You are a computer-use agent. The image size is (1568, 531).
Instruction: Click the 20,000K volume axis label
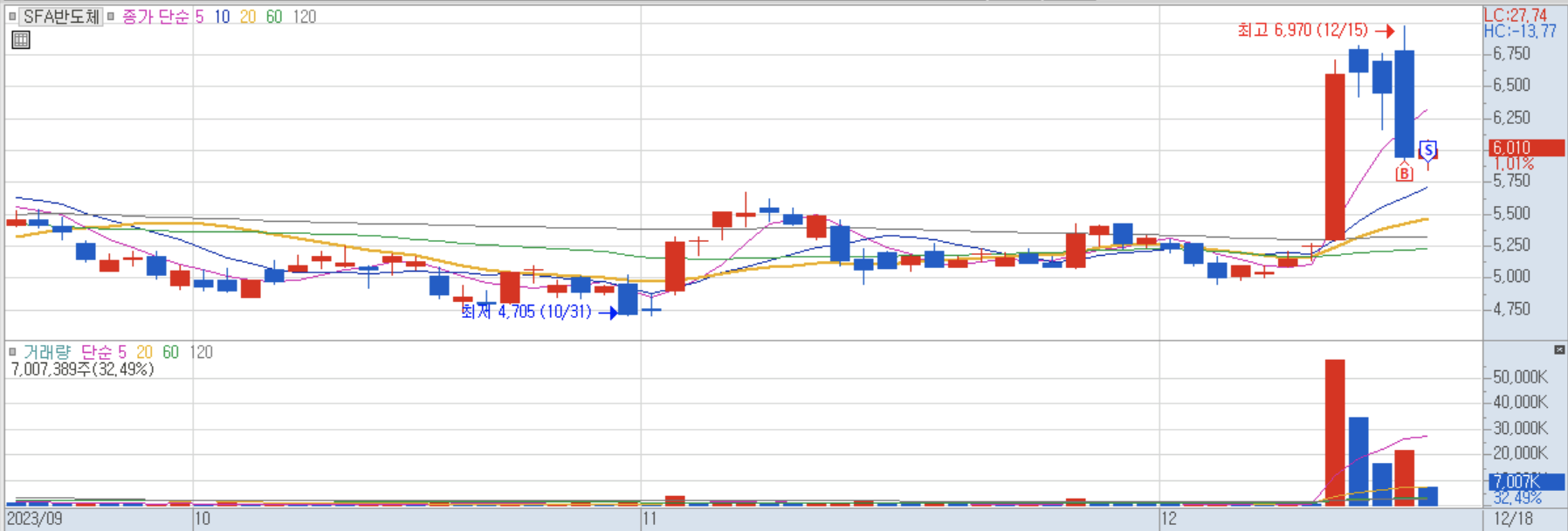point(1520,452)
